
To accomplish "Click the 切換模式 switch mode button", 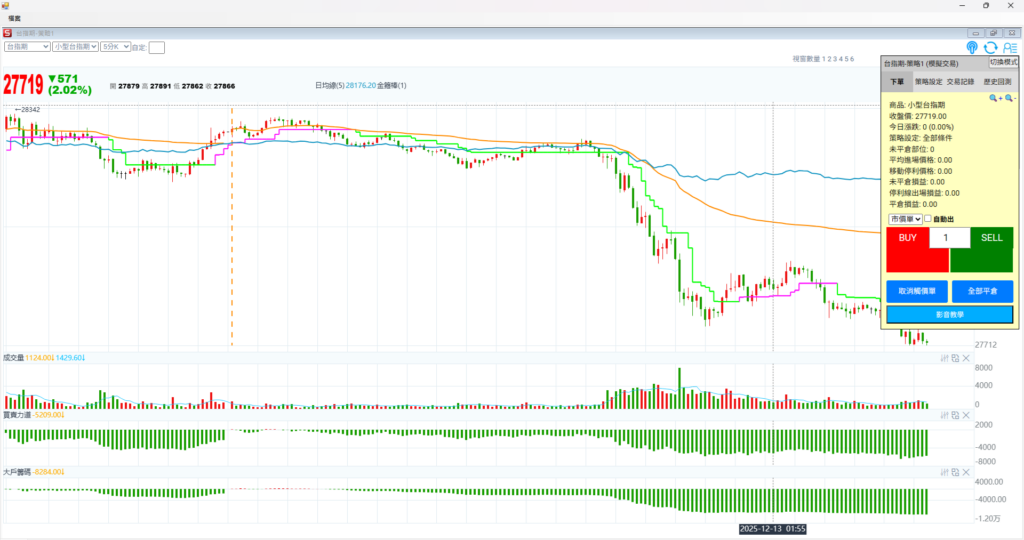I will tap(1002, 62).
